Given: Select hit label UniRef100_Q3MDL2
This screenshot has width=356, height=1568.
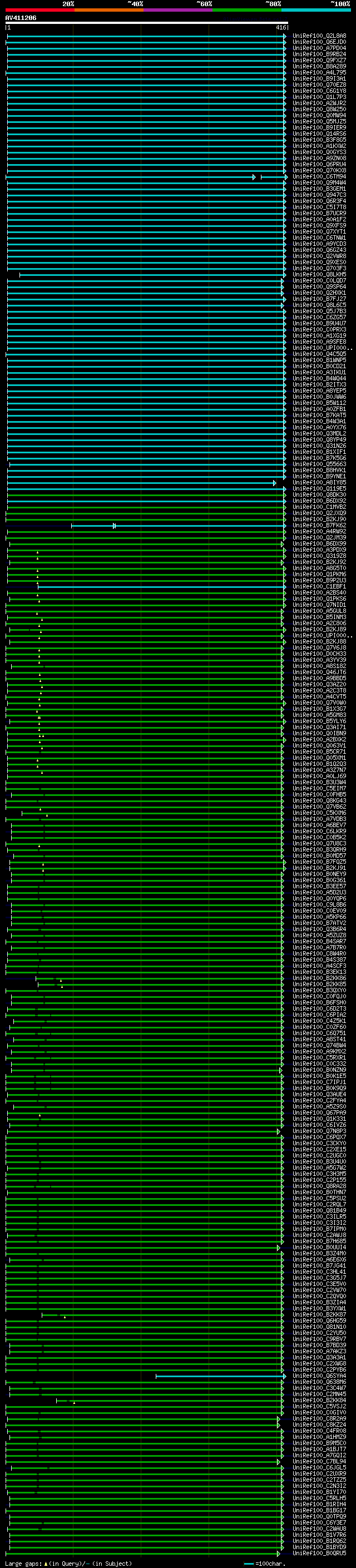Looking at the screenshot, I should (319, 433).
